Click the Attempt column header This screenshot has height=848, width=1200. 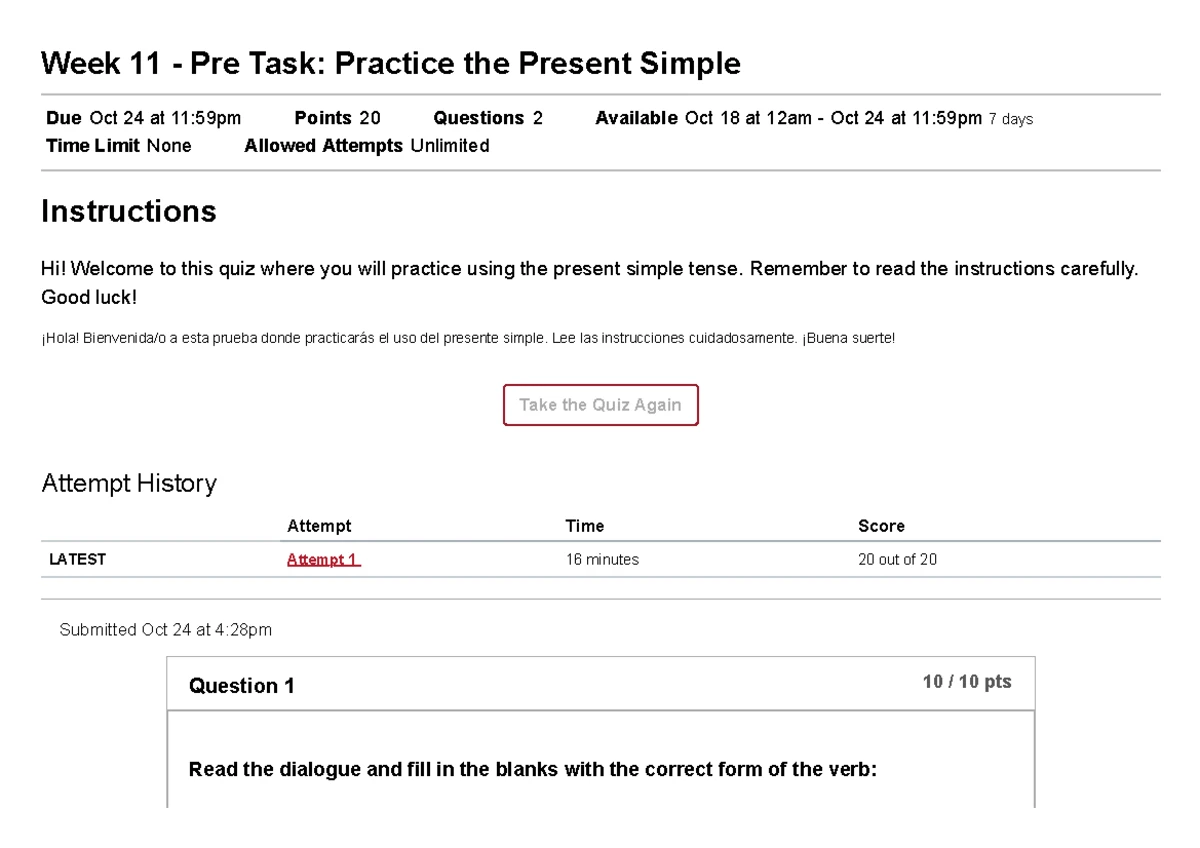click(319, 525)
